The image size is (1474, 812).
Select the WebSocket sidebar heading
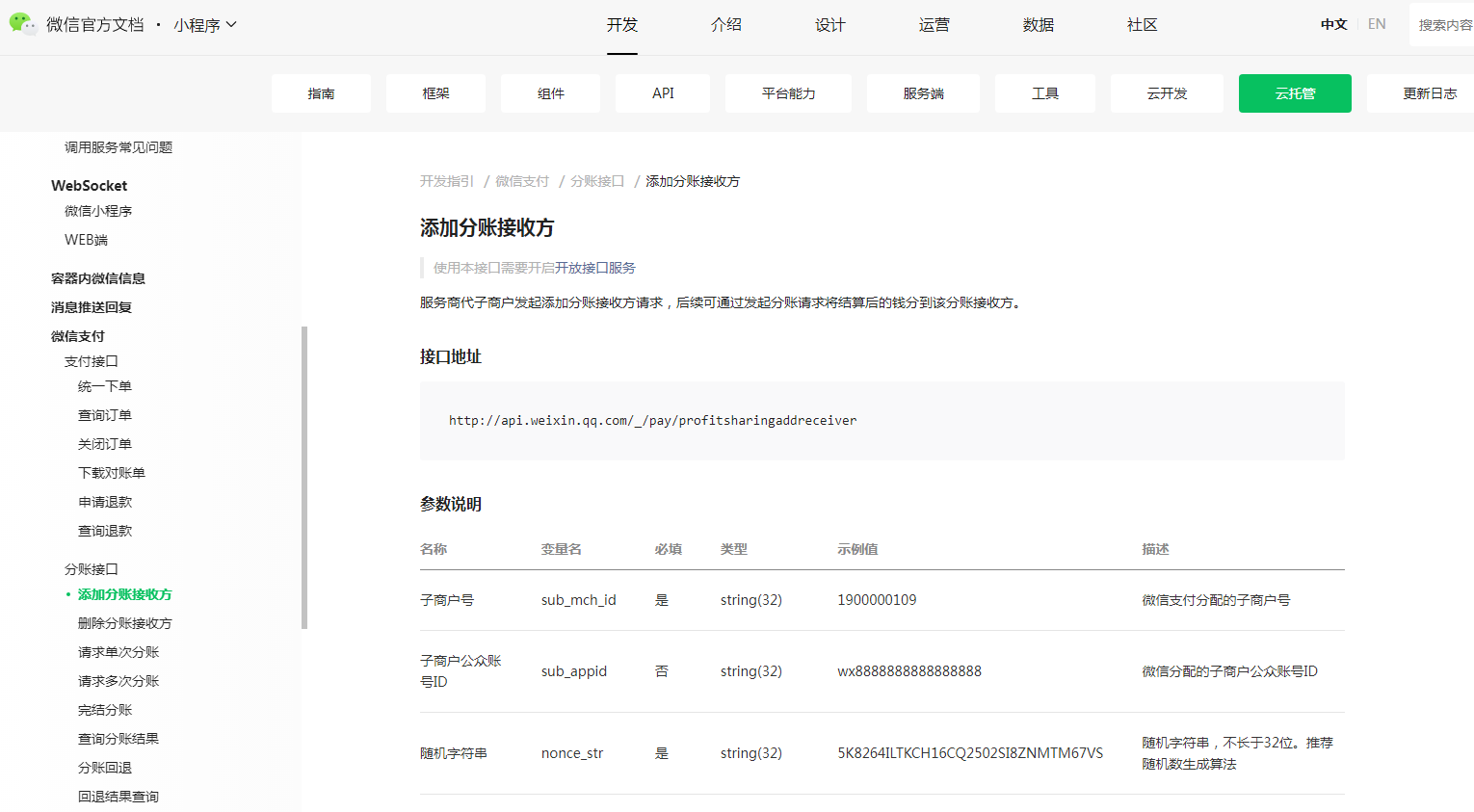[90, 186]
